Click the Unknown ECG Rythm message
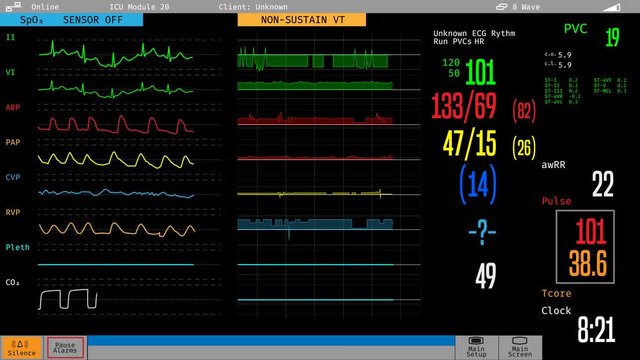This screenshot has width=640, height=360. (x=474, y=33)
